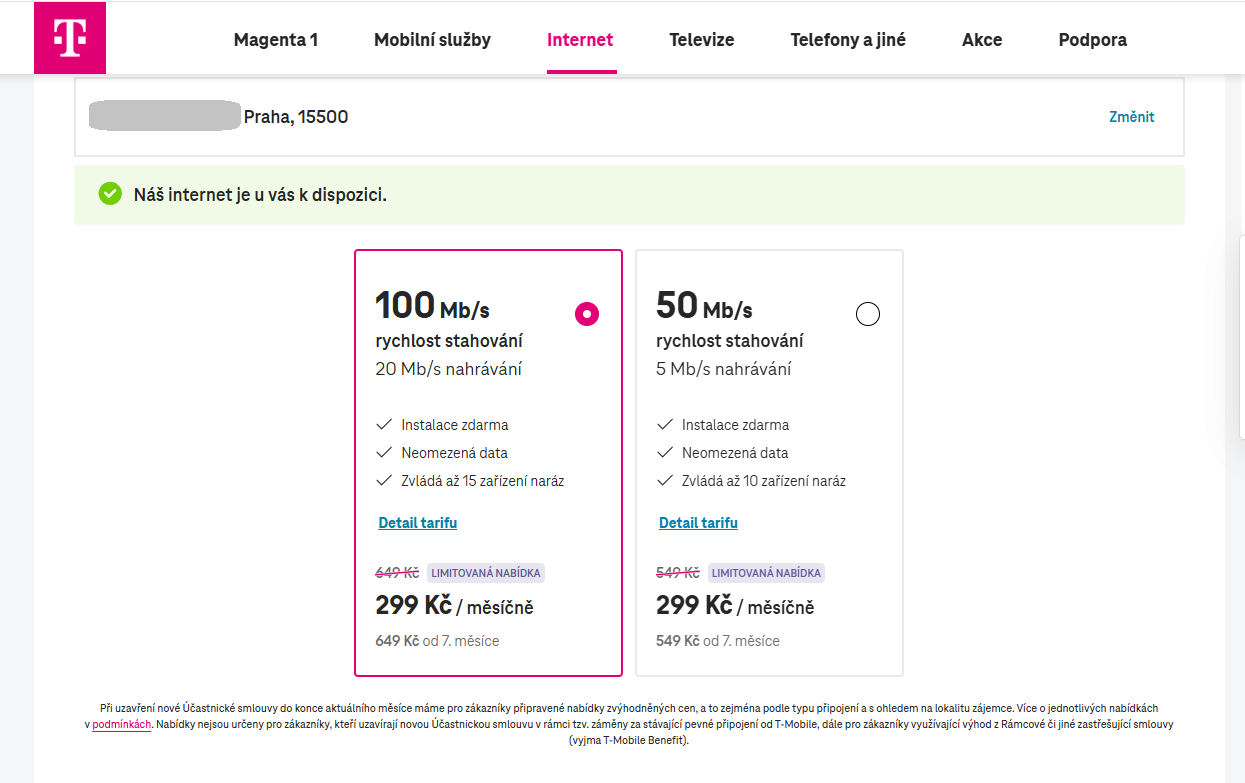The height and width of the screenshot is (783, 1245).
Task: Click the Neomezená data checkmark in 50 Mb/s plan
Action: [665, 453]
